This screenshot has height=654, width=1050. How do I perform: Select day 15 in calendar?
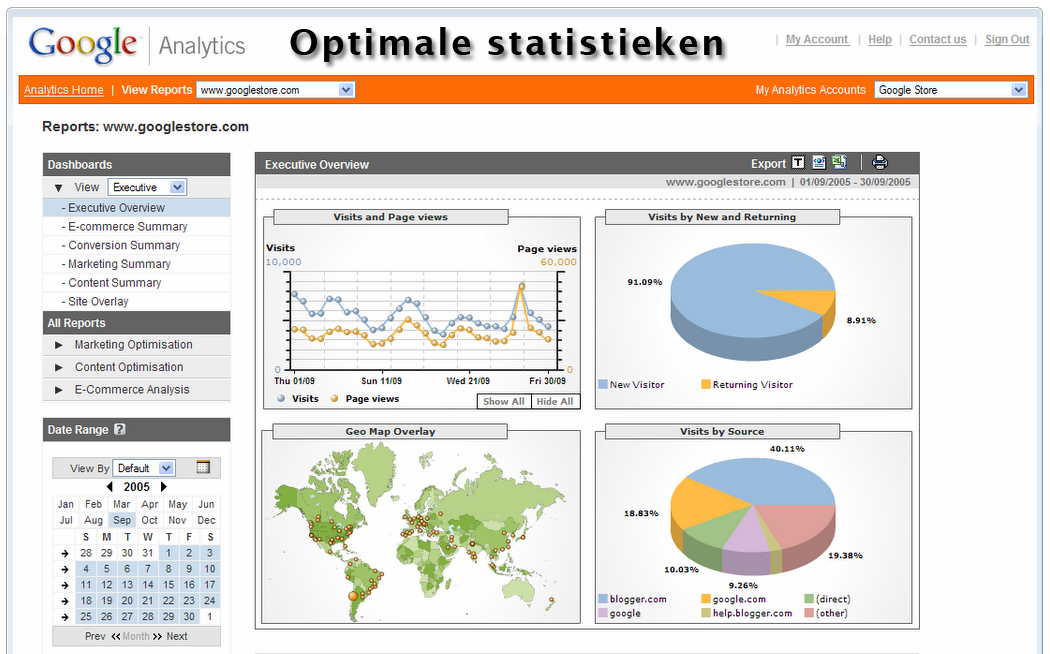coord(169,585)
